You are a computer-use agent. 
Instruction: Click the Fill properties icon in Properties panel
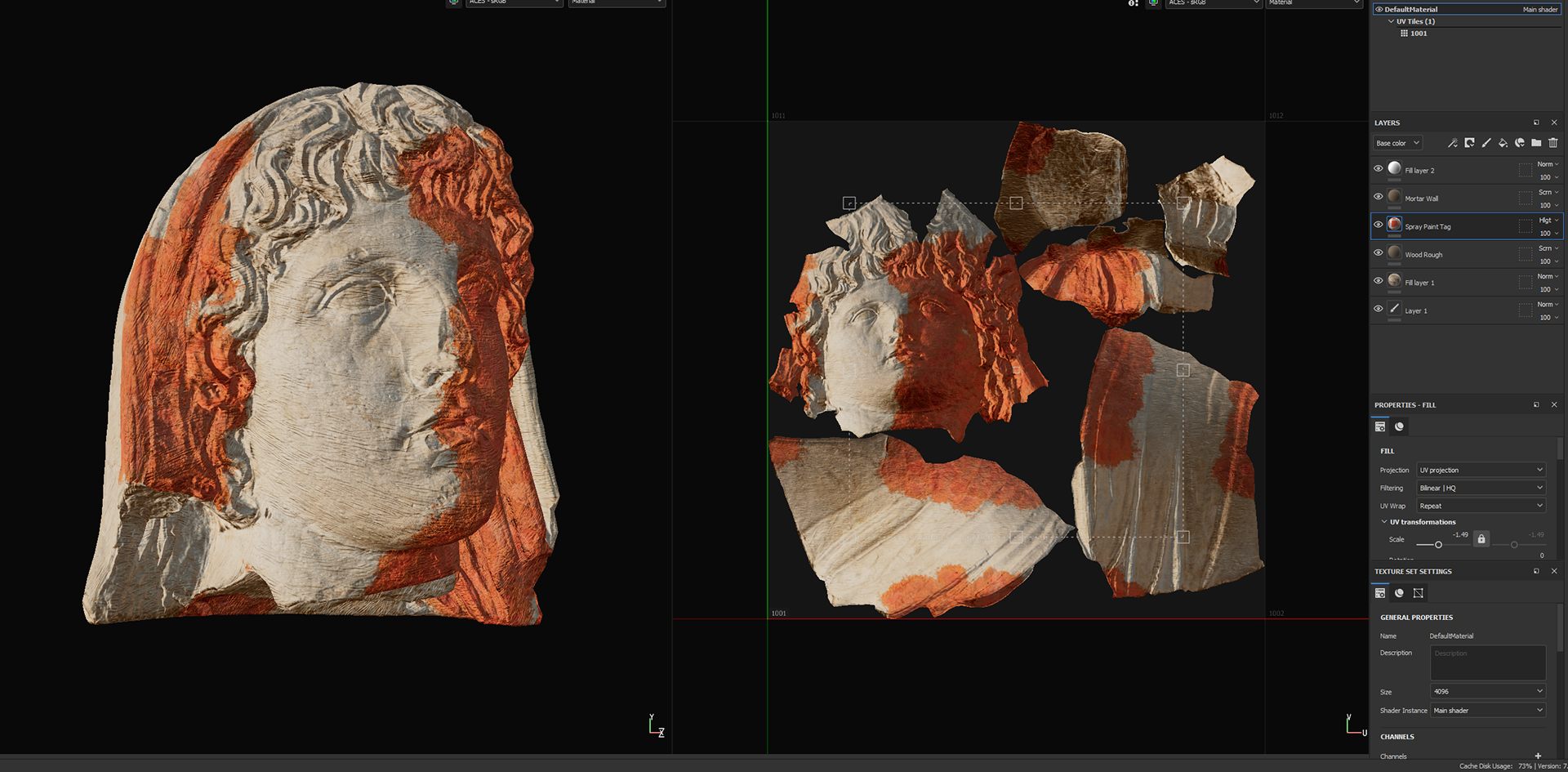point(1380,426)
